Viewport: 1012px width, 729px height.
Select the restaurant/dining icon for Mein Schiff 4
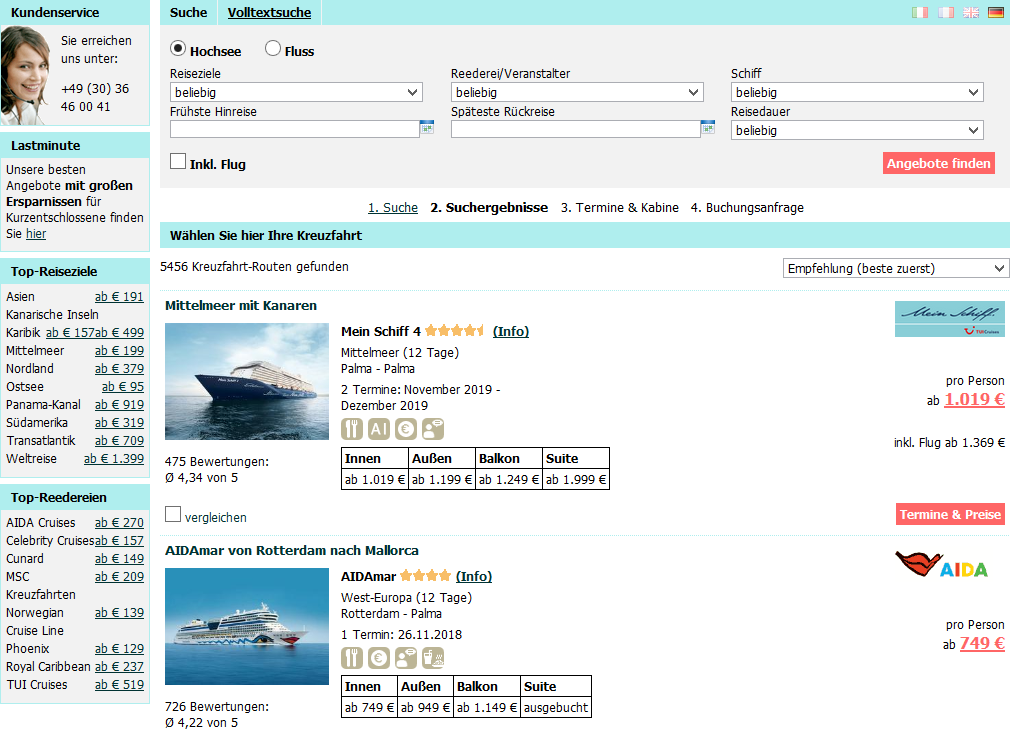click(x=352, y=428)
